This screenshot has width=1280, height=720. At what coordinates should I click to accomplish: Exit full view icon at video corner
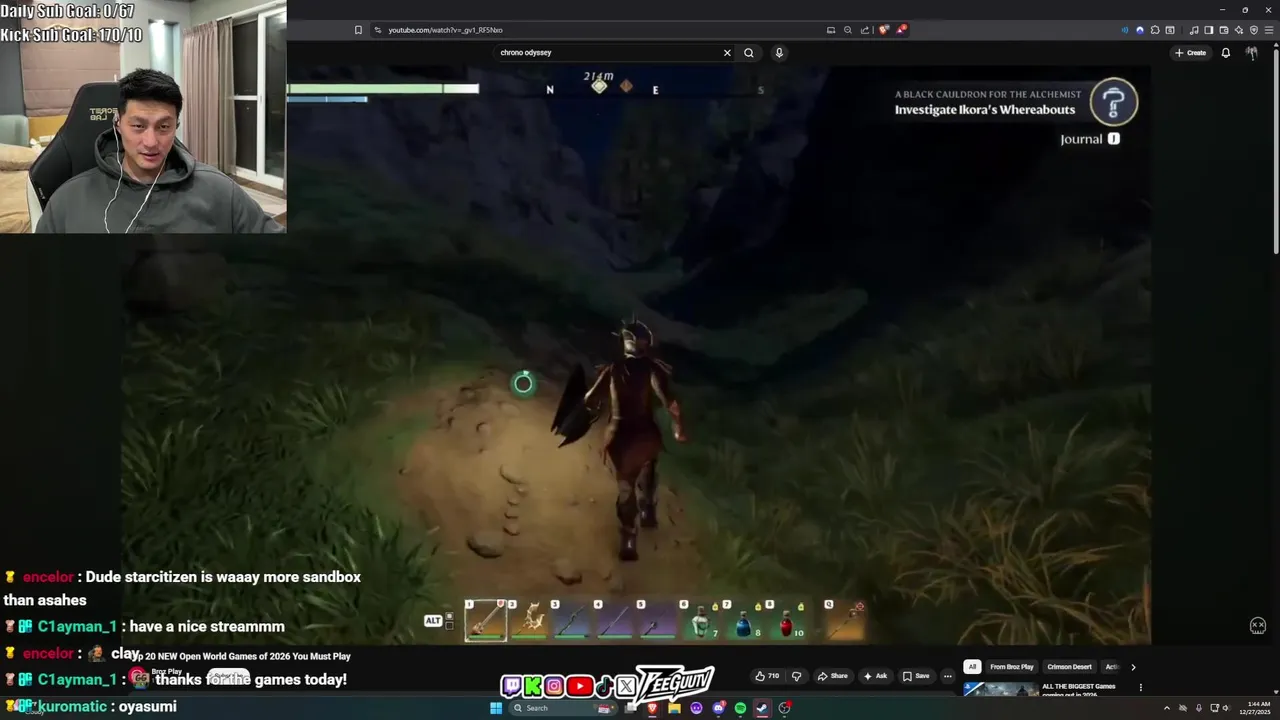coord(1258,626)
